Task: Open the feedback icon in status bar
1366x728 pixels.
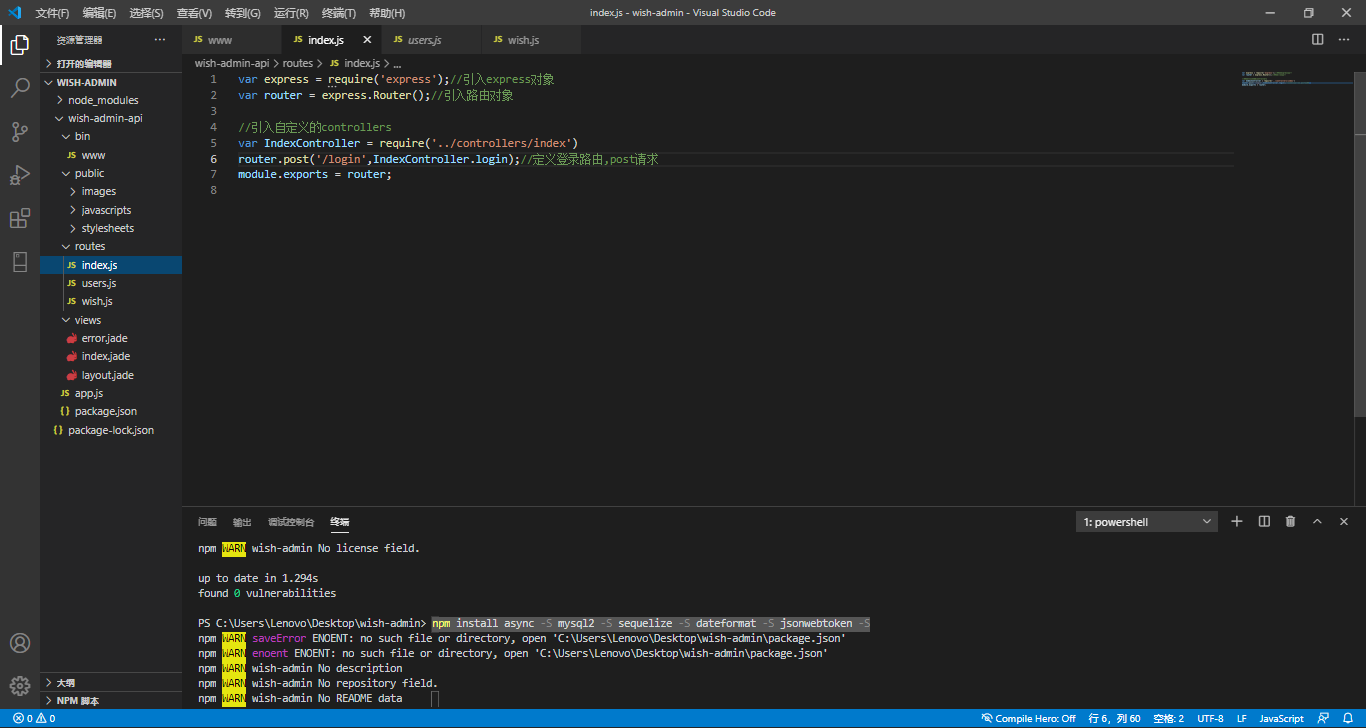Action: coord(1323,718)
